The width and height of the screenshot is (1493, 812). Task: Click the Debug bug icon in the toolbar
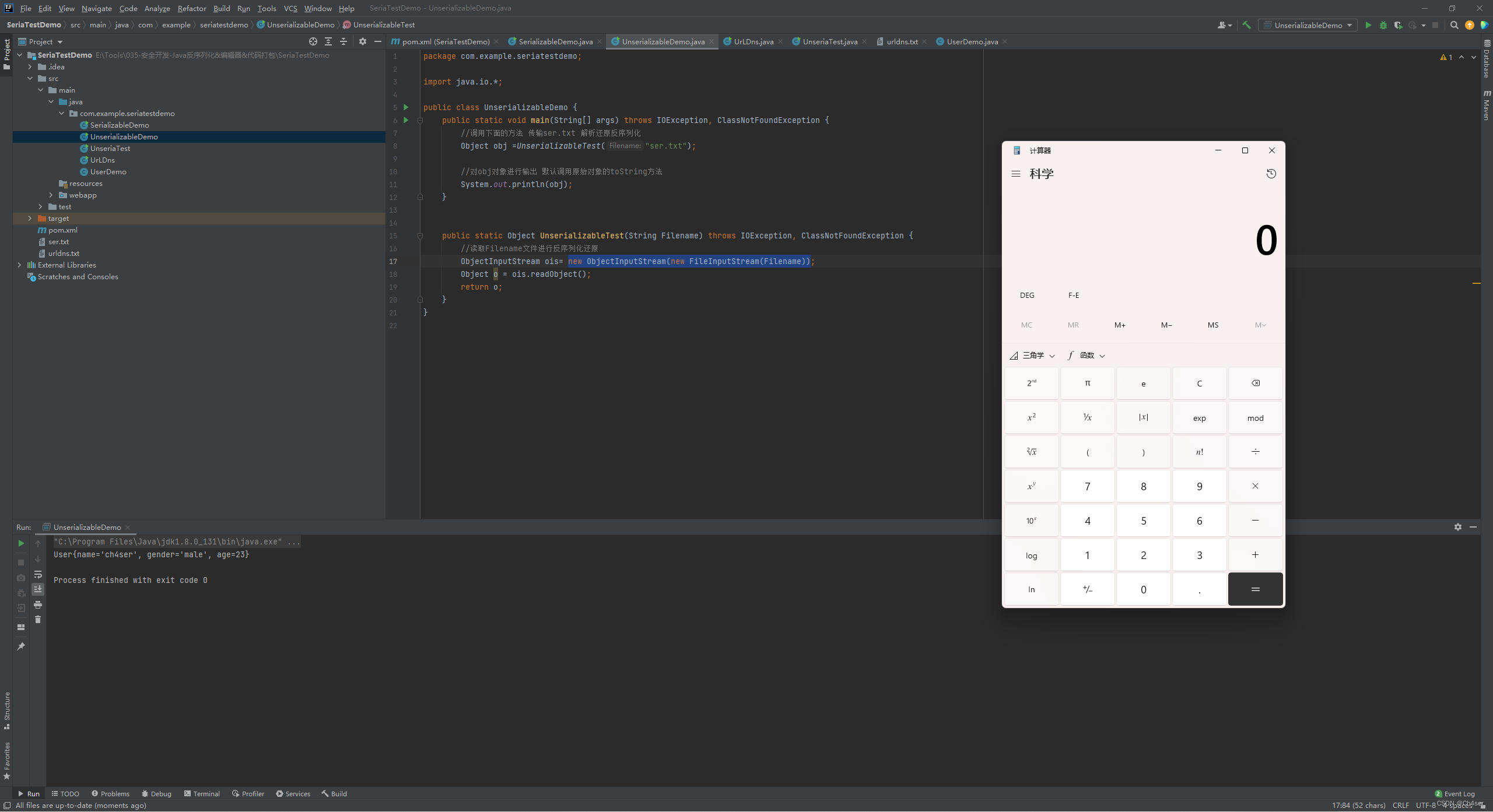[x=1383, y=25]
